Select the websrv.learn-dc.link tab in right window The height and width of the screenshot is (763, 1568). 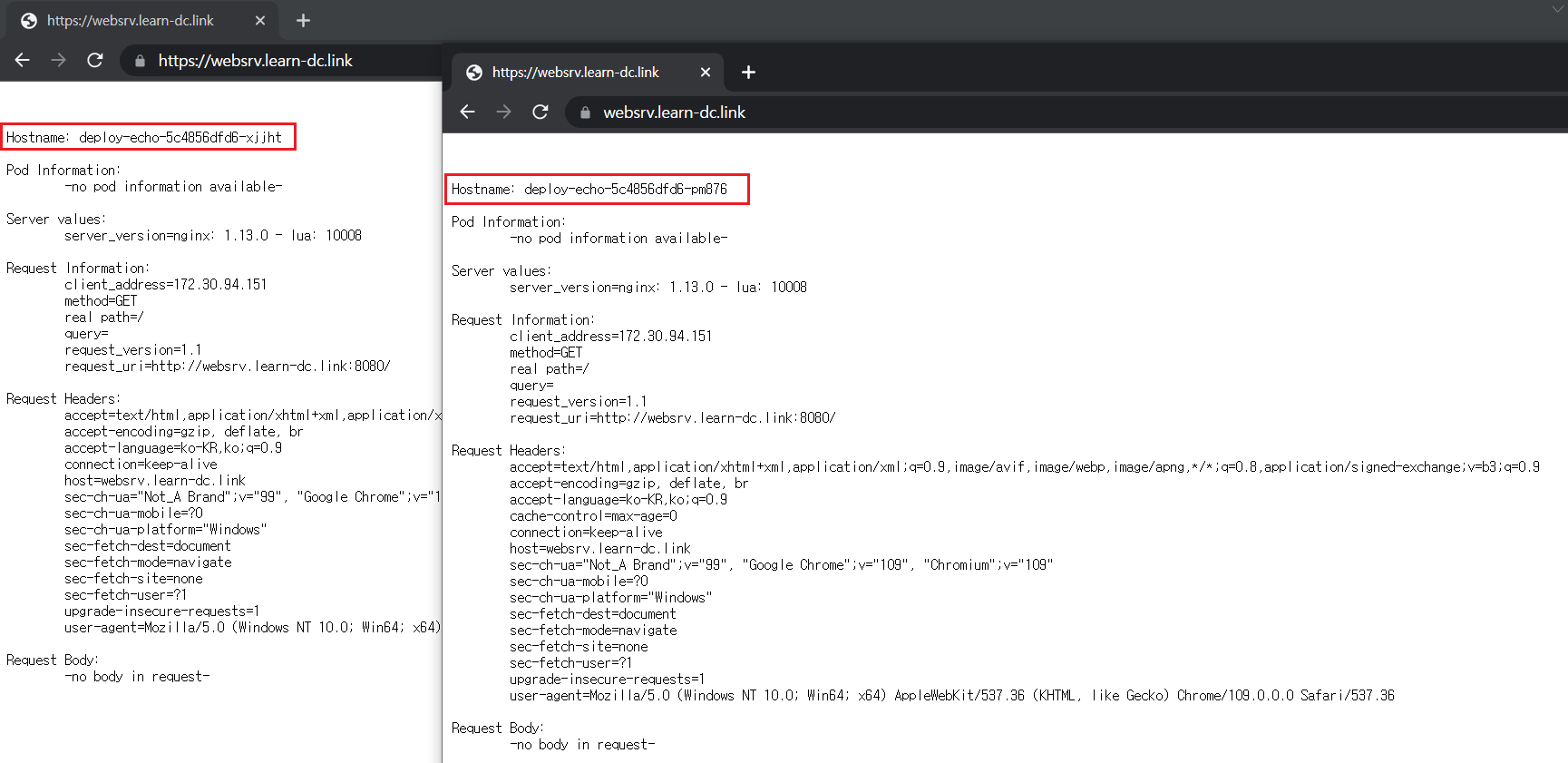[x=575, y=72]
